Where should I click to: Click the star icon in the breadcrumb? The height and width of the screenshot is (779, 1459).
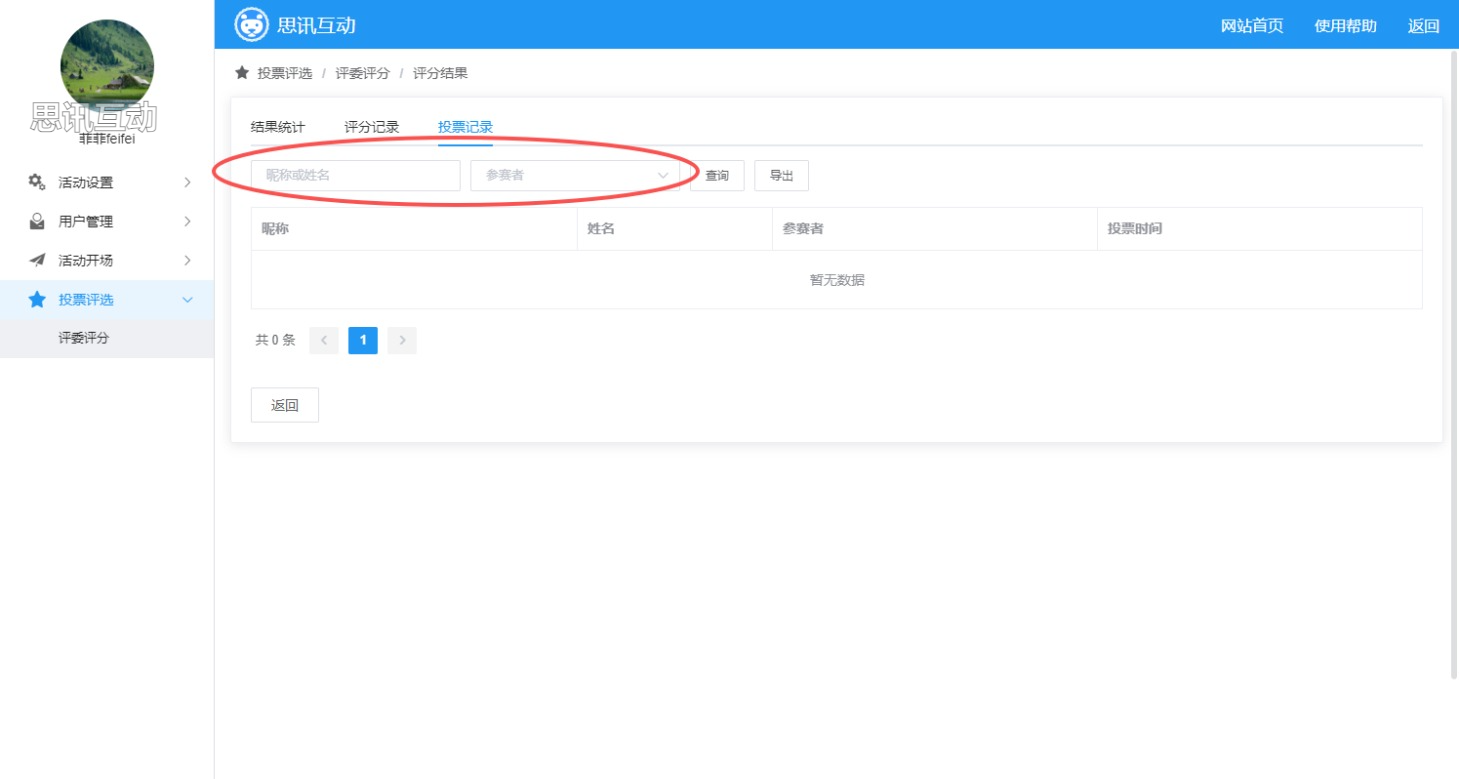click(242, 73)
